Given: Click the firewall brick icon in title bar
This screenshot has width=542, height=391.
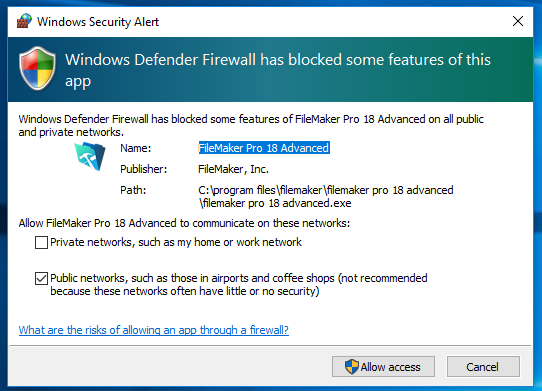Looking at the screenshot, I should click(x=24, y=21).
